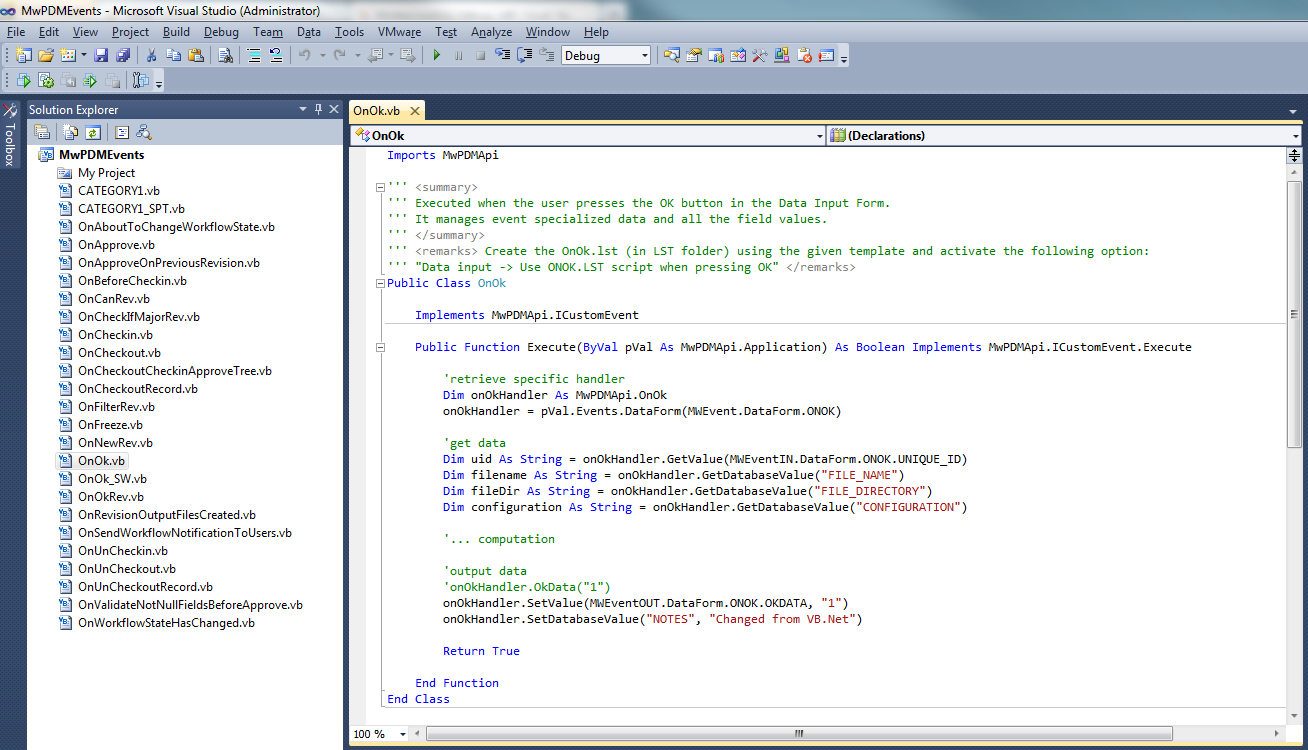The height and width of the screenshot is (750, 1308).
Task: Click the Add New Item toolbar icon
Action: coord(67,56)
